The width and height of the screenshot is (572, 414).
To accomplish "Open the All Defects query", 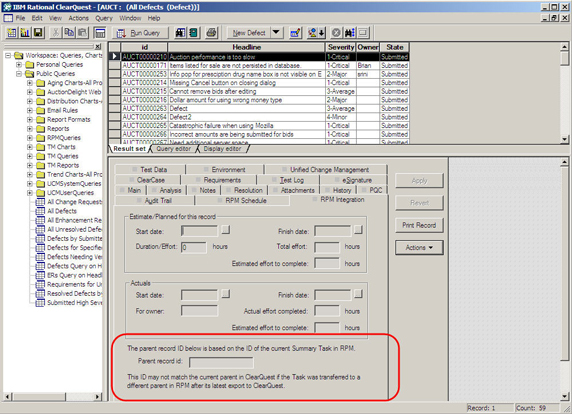I will pyautogui.click(x=62, y=211).
